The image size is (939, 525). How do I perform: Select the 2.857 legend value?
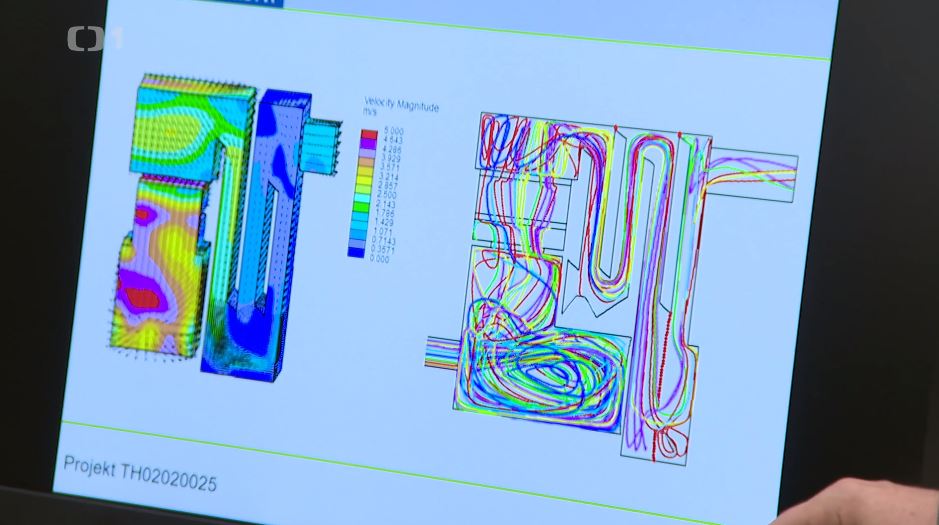click(388, 186)
